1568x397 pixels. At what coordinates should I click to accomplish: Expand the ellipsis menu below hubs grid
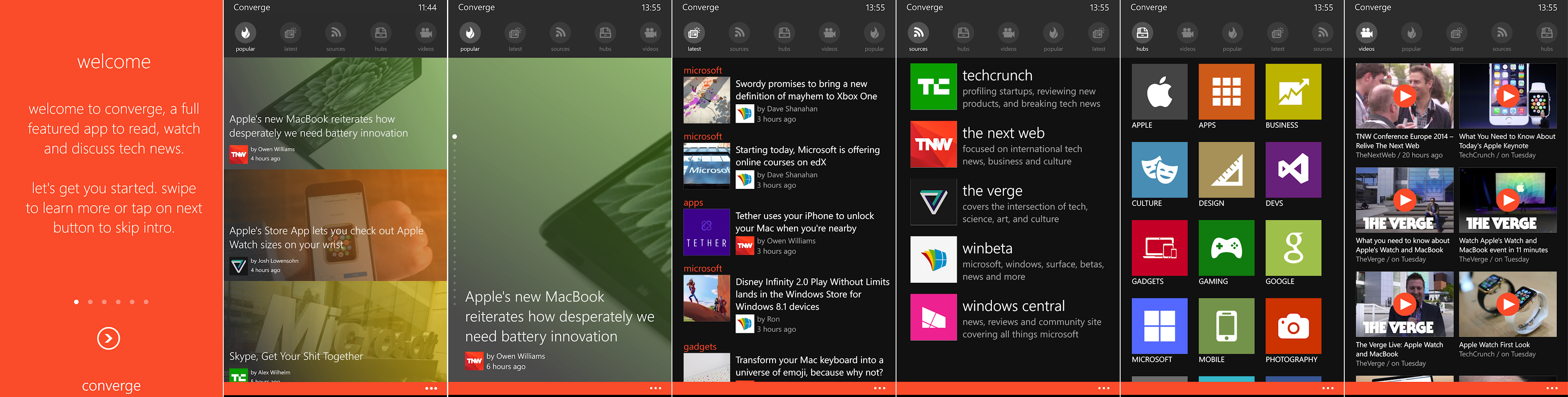(1328, 388)
